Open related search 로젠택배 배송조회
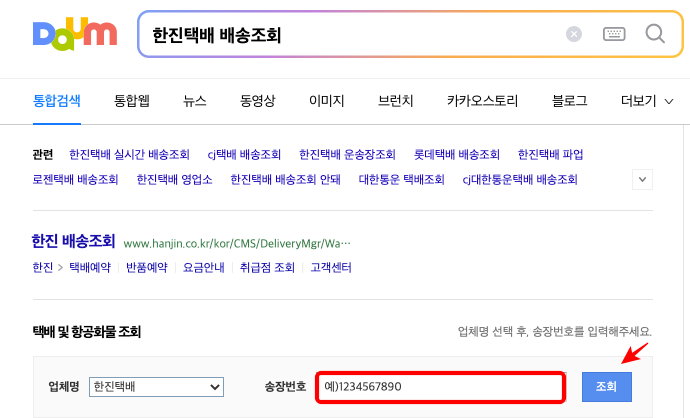 tap(76, 180)
